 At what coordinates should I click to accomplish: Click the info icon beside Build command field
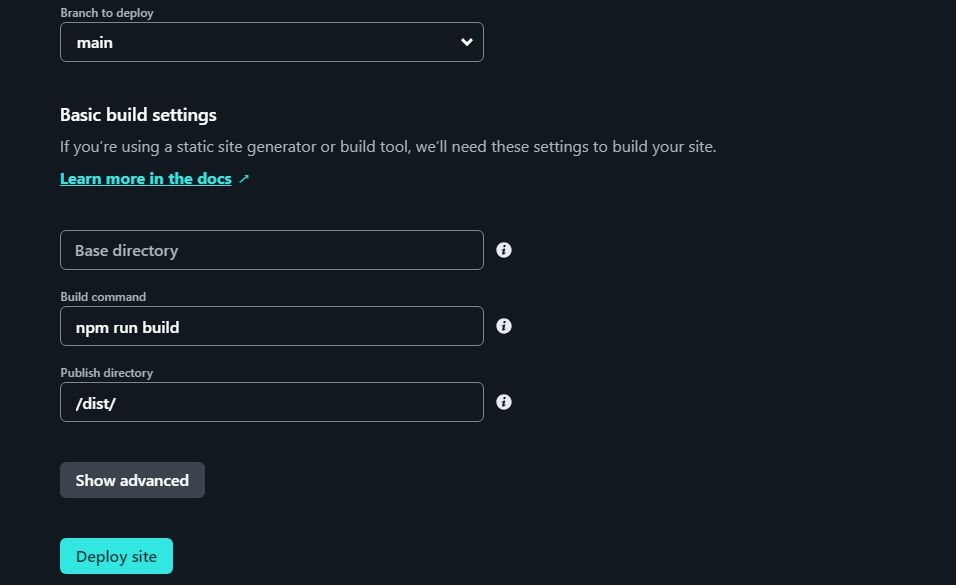[x=503, y=326]
